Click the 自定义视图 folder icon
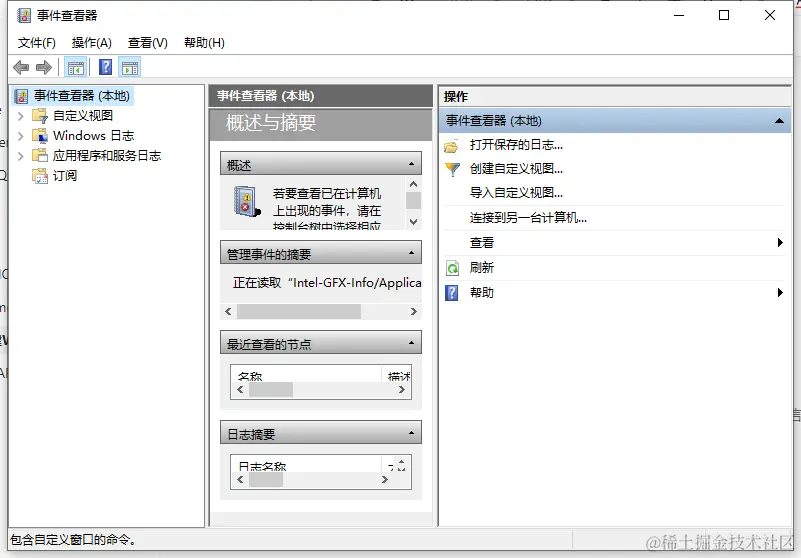 pos(39,116)
